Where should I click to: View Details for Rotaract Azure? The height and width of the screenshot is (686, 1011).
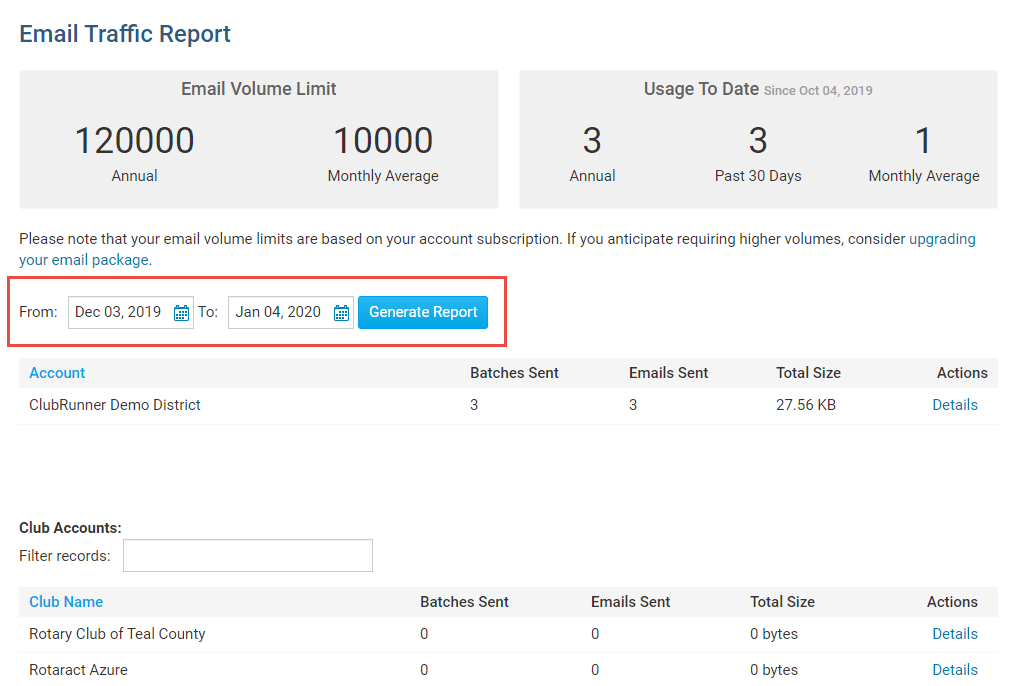[x=954, y=670]
